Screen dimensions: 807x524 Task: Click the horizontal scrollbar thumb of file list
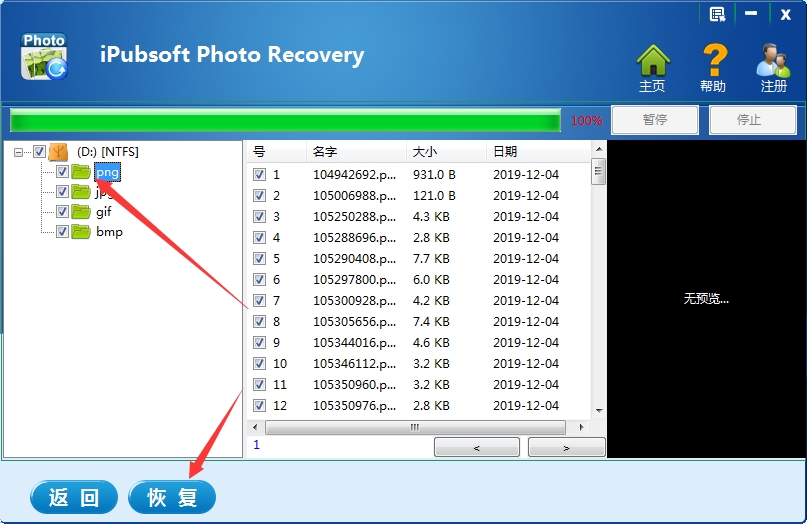click(x=415, y=427)
